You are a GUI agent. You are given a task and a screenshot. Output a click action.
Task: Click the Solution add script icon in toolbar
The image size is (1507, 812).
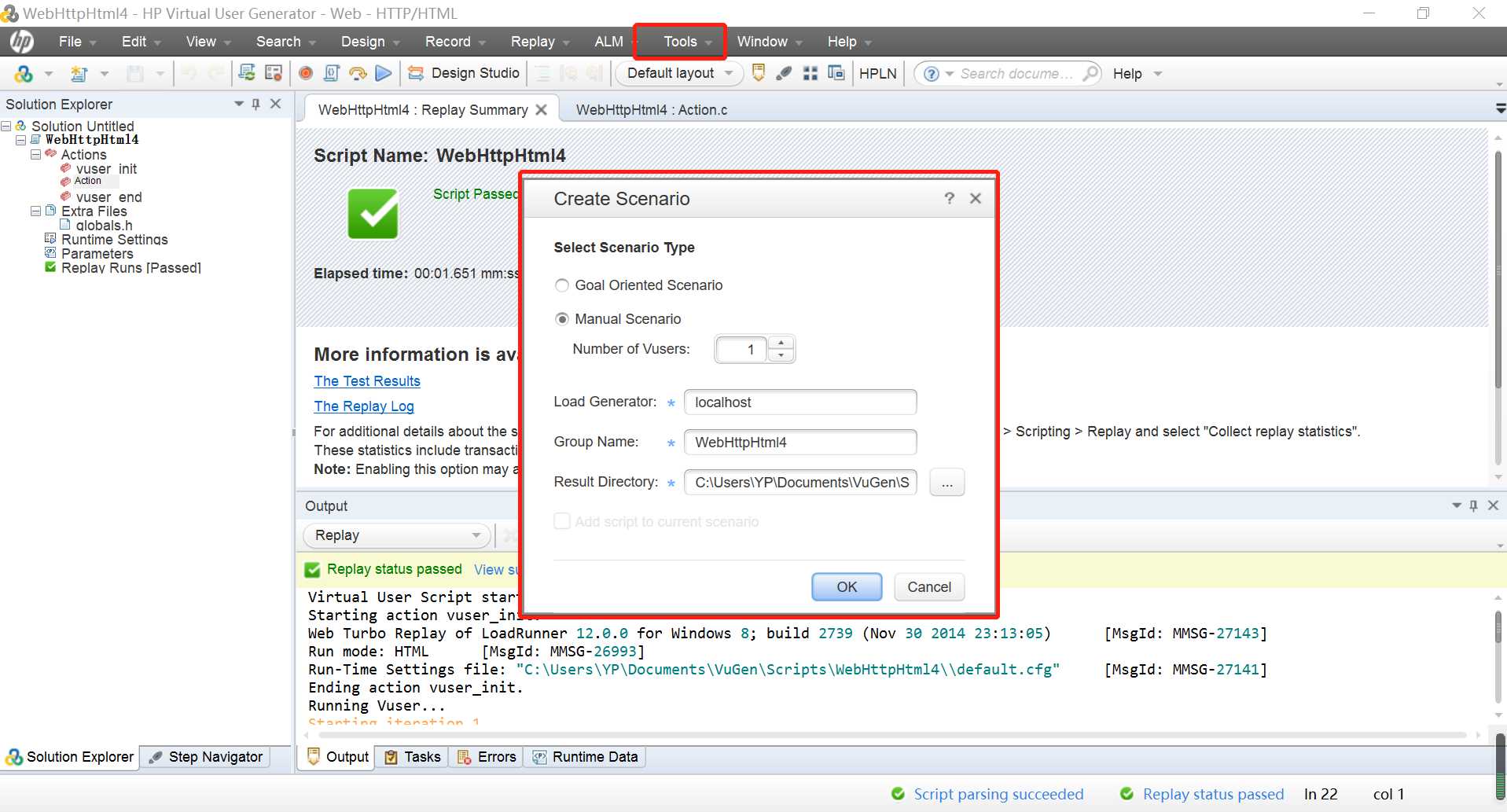point(24,74)
